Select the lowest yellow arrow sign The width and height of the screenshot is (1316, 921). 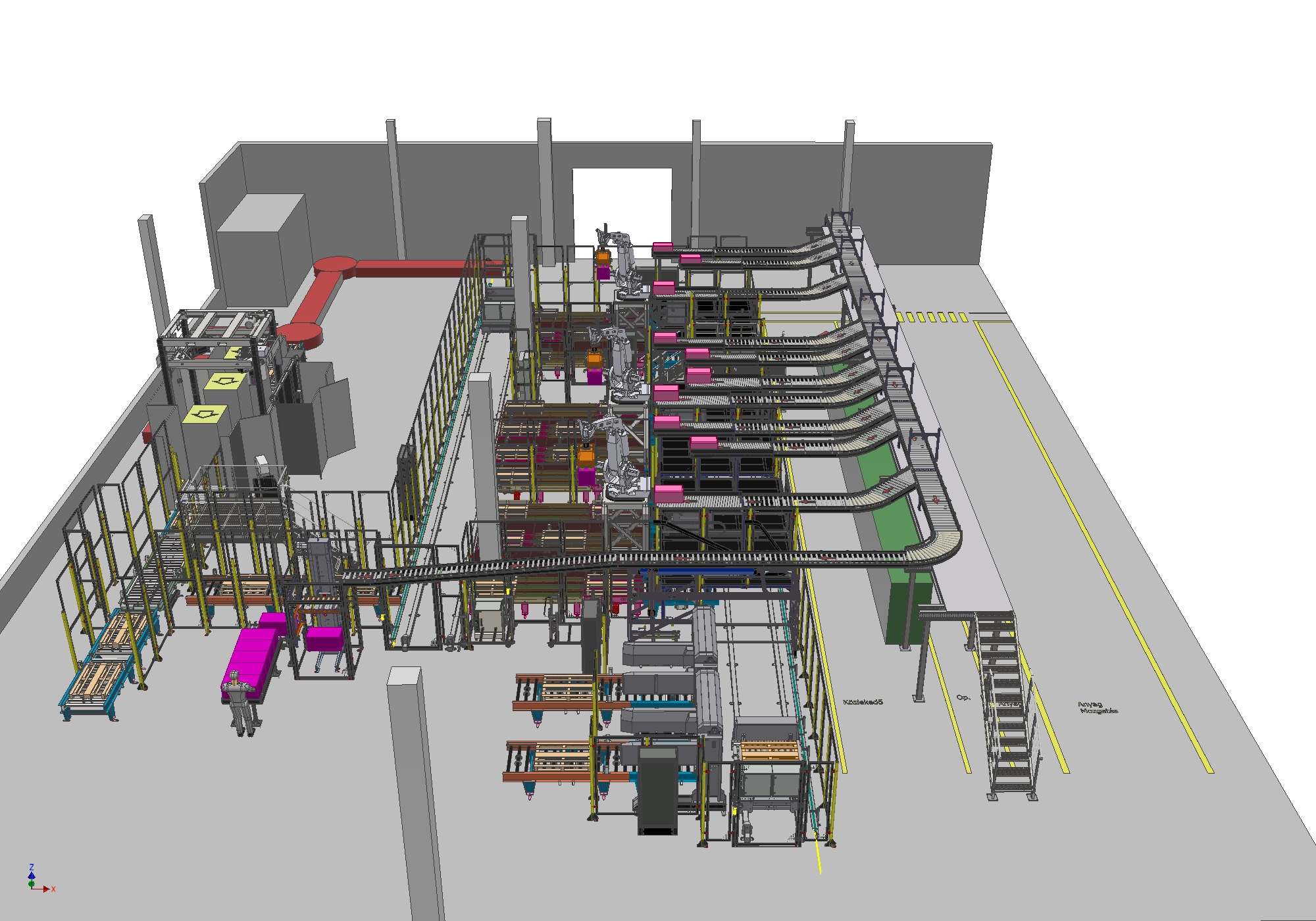(x=205, y=414)
